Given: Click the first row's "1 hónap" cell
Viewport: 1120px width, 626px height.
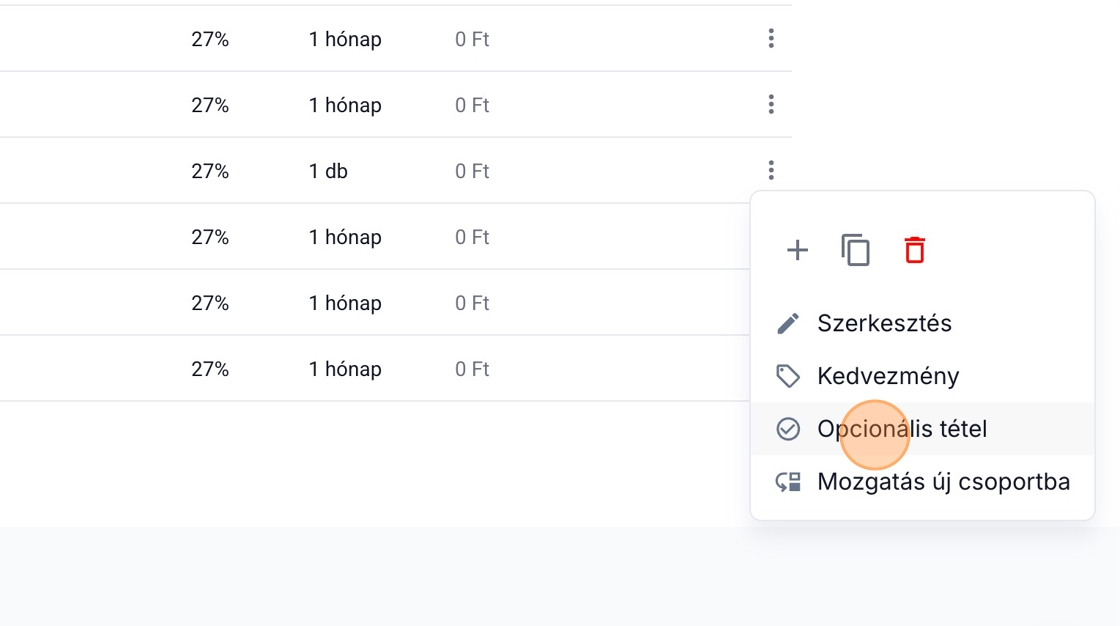Looking at the screenshot, I should point(345,40).
